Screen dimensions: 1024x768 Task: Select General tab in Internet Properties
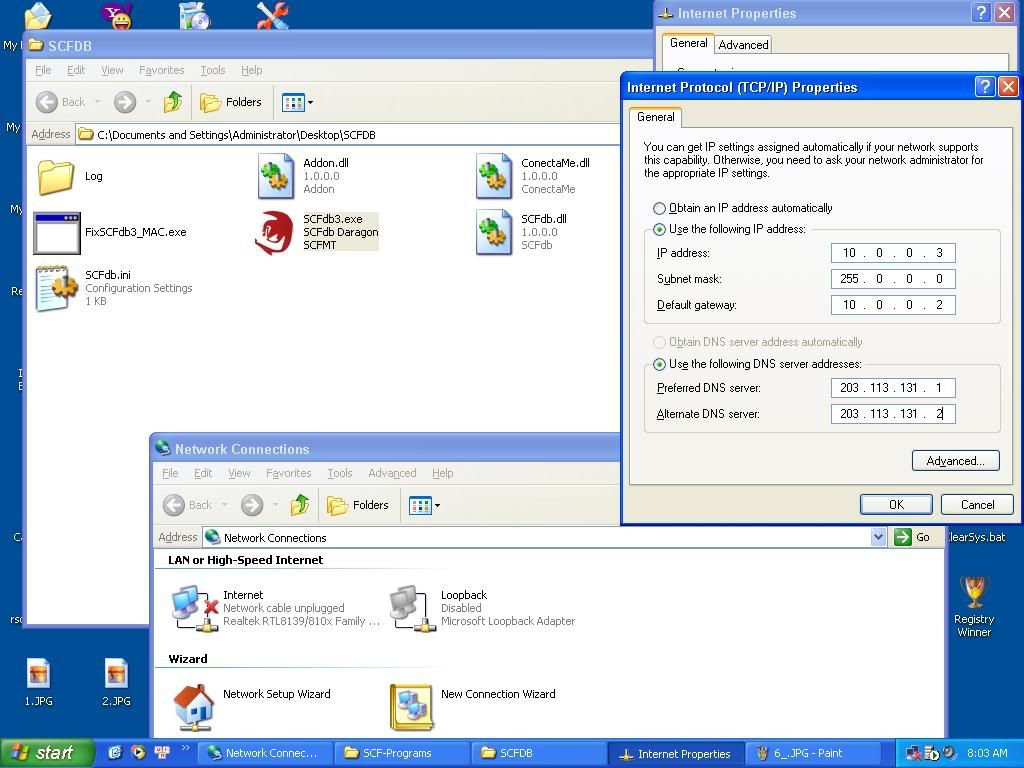[x=688, y=43]
